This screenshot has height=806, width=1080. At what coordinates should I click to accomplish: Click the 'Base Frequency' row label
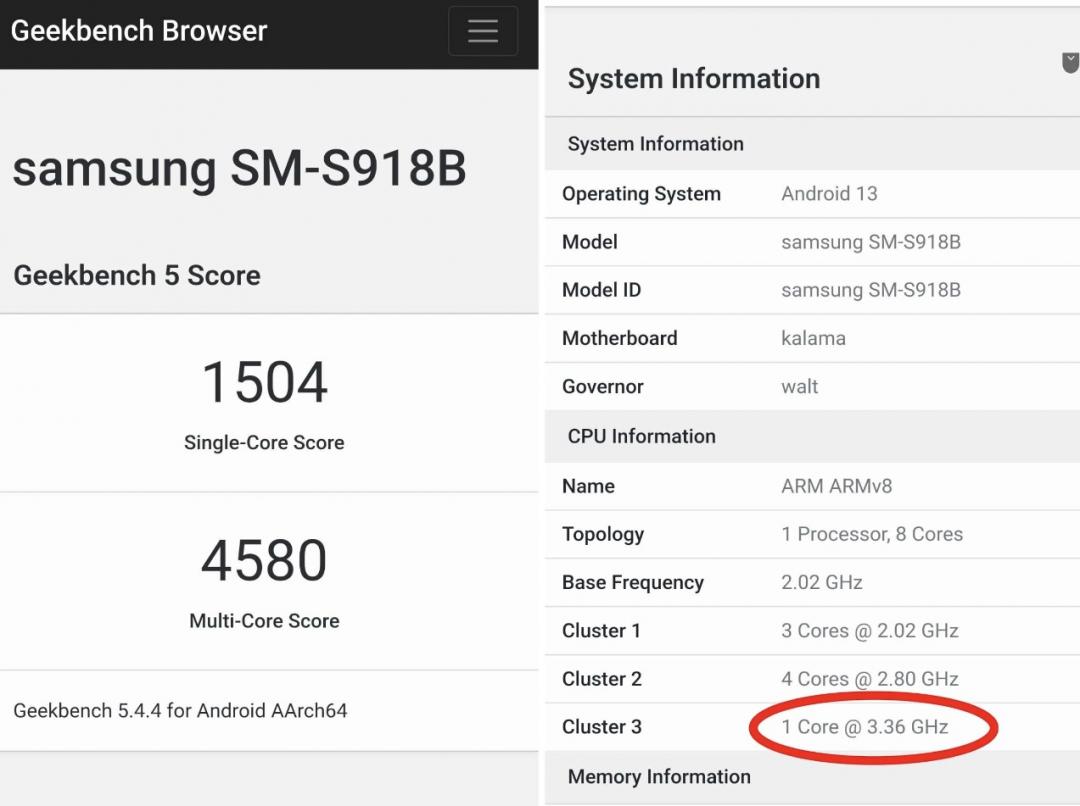[633, 583]
